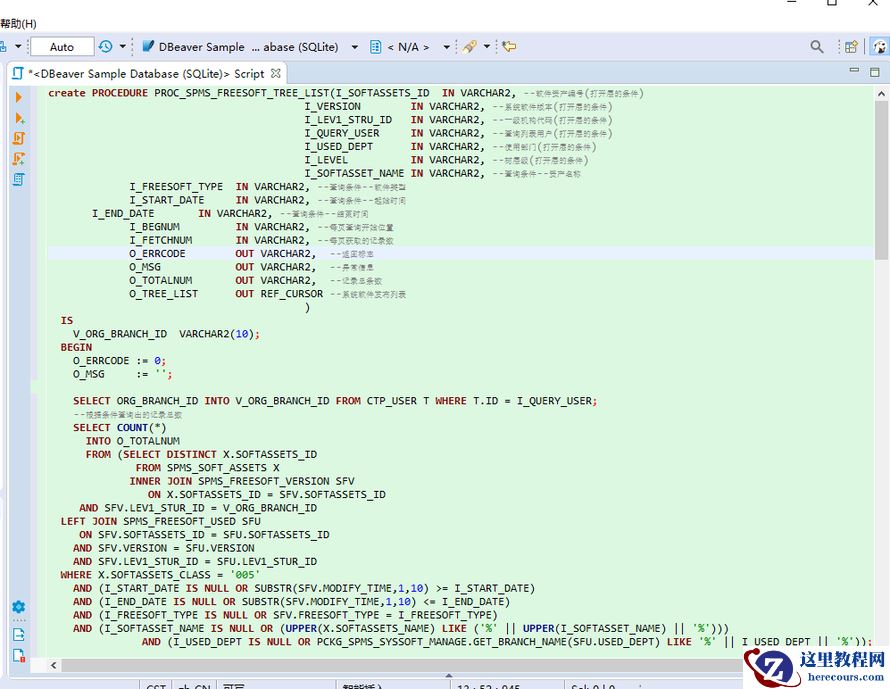Open the search magnifier in the toolbar
890x689 pixels.
(817, 47)
